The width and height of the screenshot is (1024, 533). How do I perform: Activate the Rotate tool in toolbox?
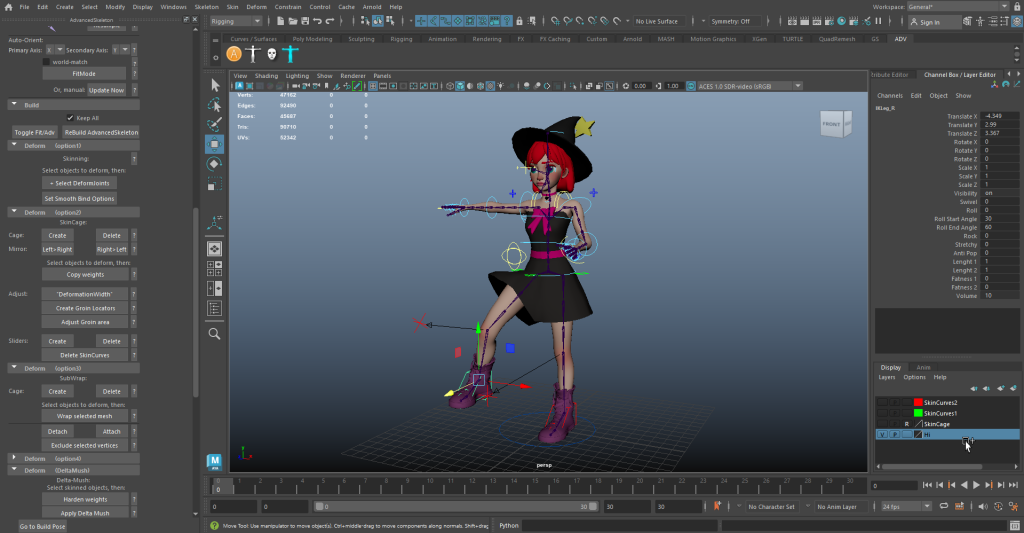coord(214,164)
